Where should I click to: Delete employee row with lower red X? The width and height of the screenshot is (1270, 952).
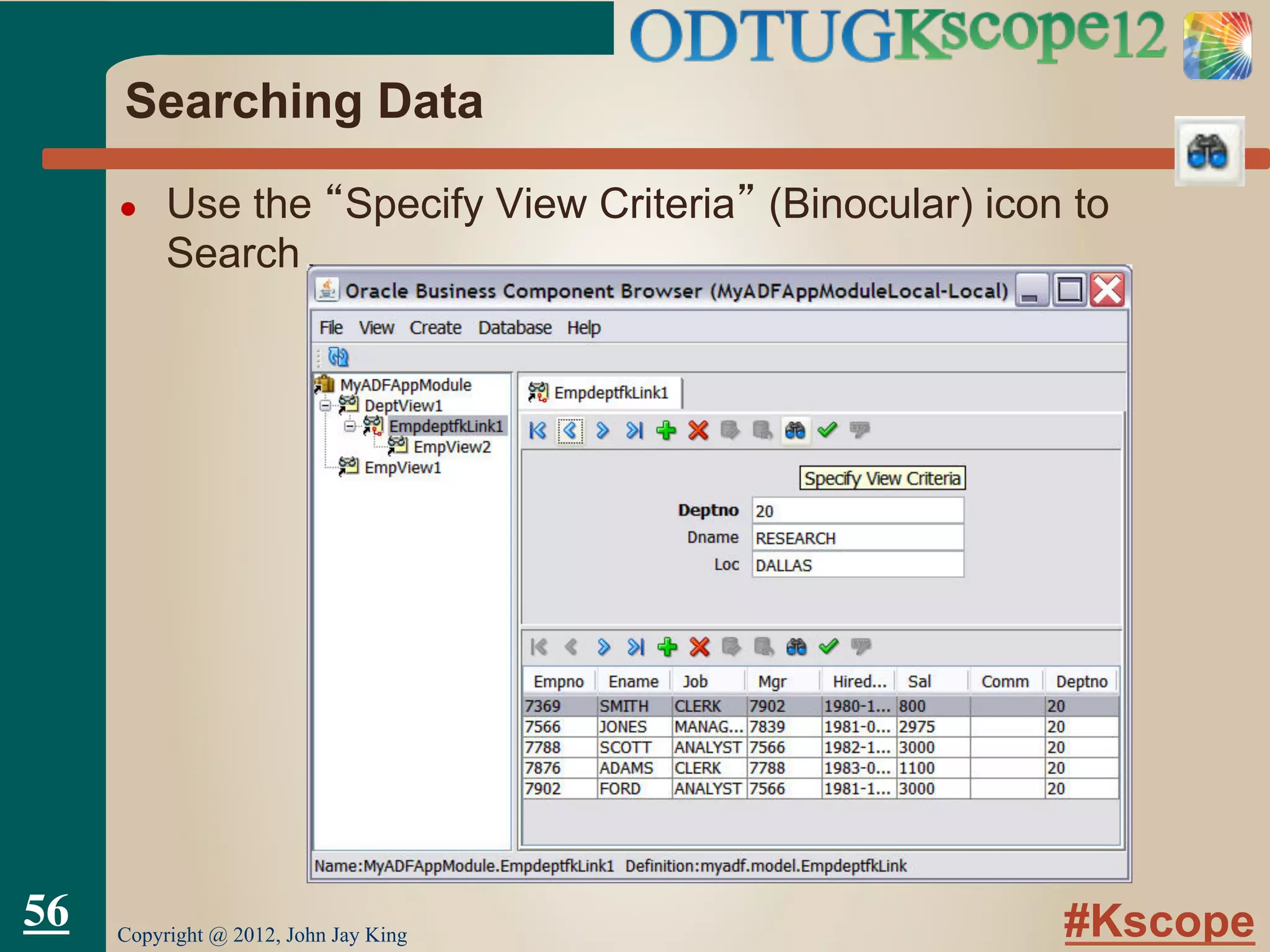(699, 647)
